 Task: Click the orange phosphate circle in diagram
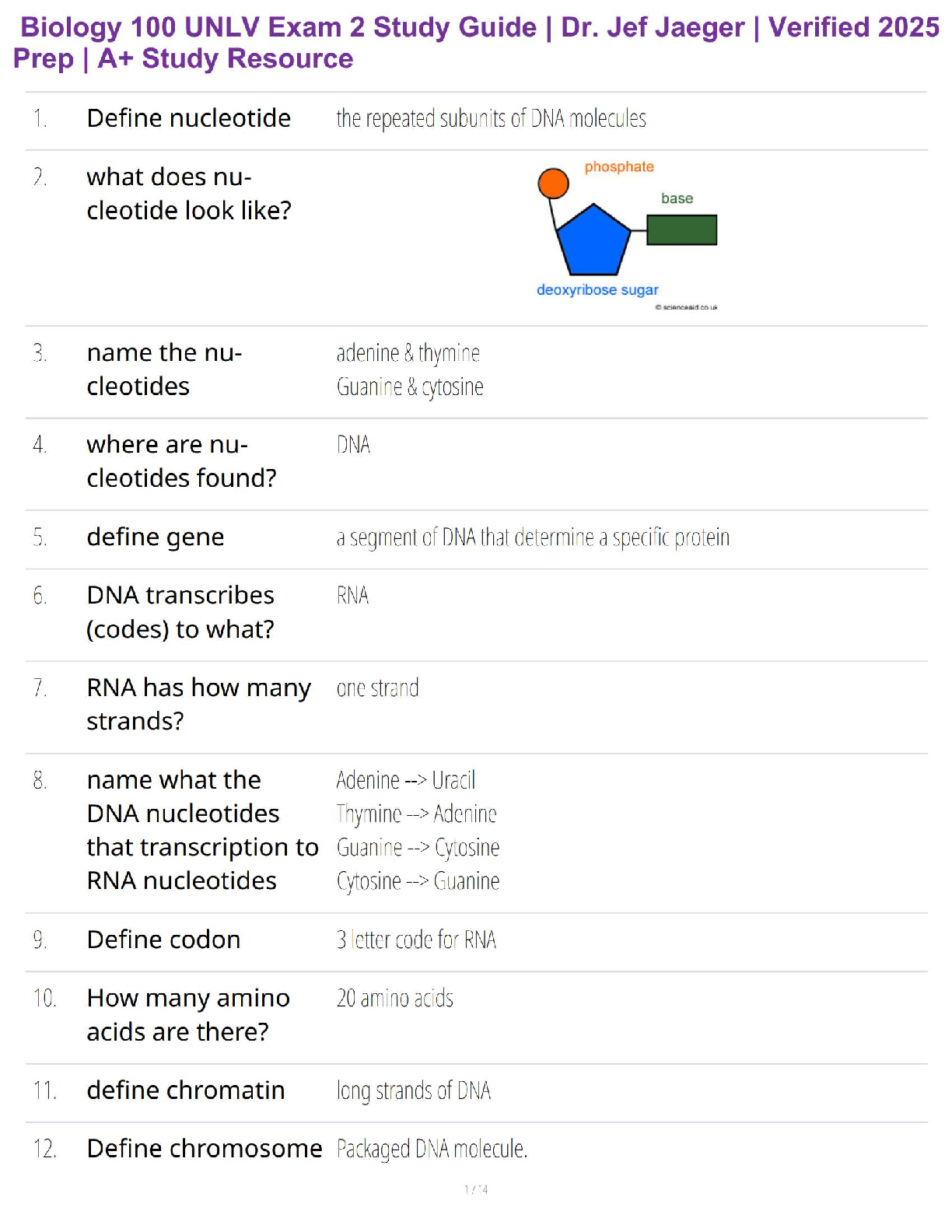coord(553,183)
